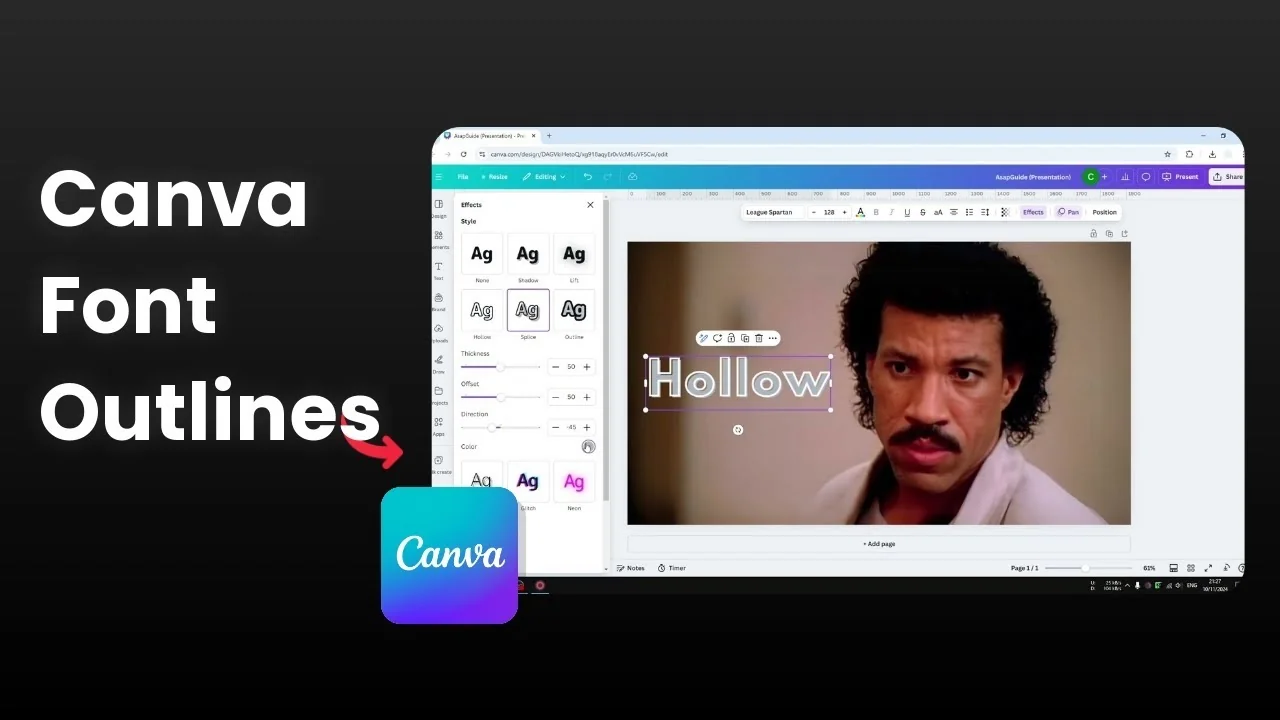Click the text color icon in the toolbar
Screen dimensions: 1280x720
pos(861,212)
